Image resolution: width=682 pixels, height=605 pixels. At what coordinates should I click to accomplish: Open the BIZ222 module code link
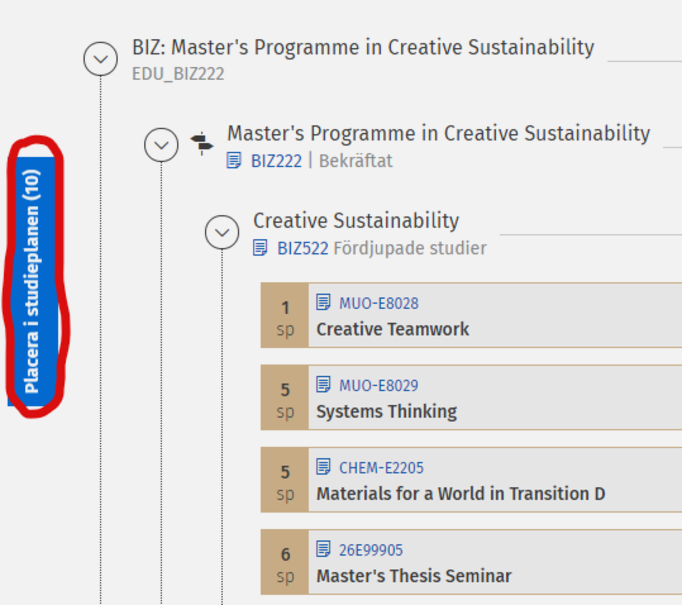pos(276,161)
